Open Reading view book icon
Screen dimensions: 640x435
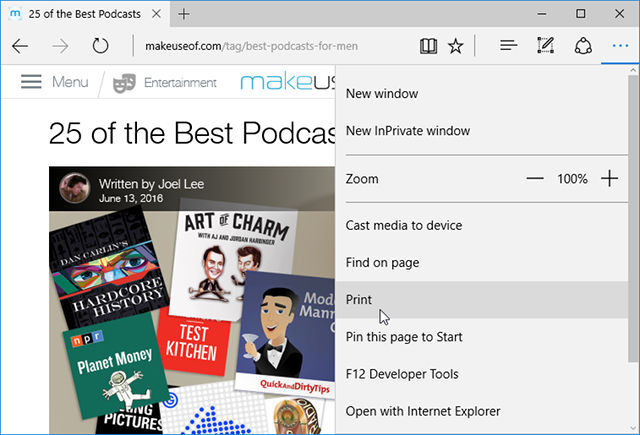(x=428, y=46)
